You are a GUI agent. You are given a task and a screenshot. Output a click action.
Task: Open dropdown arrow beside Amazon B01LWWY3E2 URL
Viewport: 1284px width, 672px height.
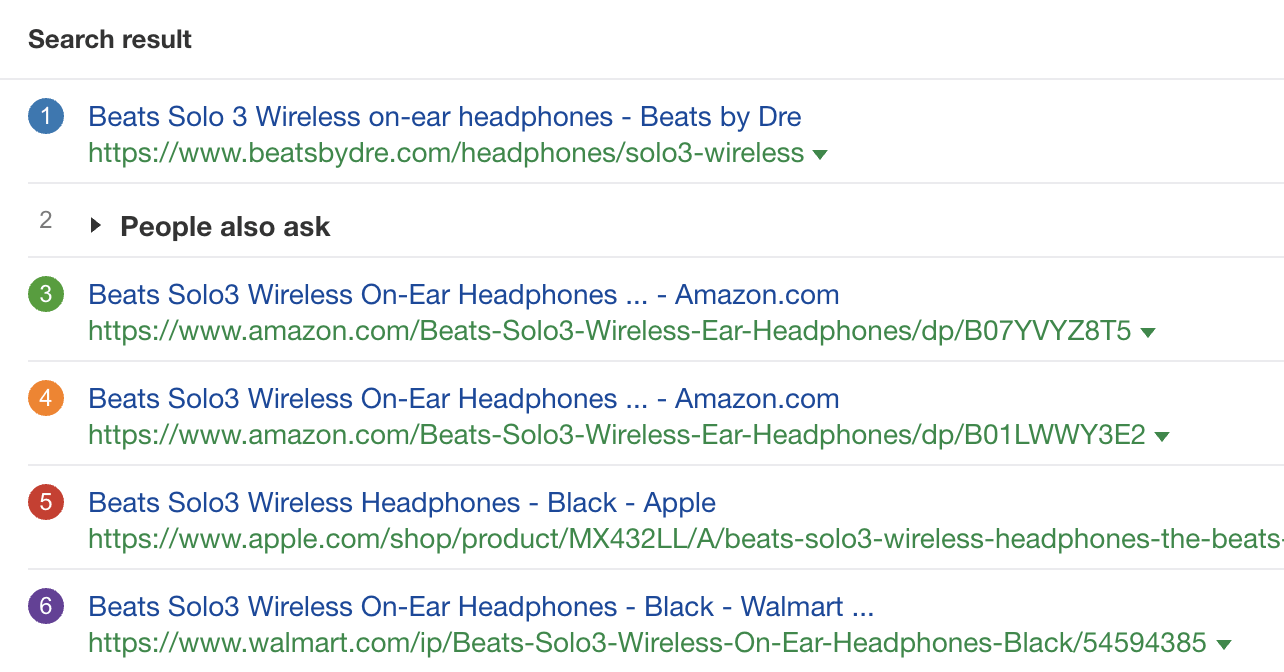(x=1162, y=436)
